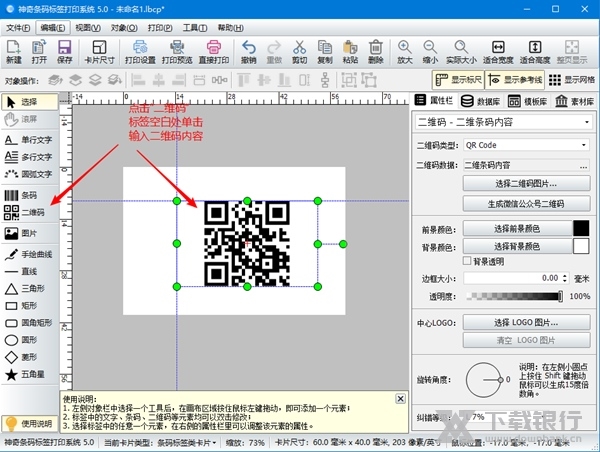Screen dimensions: 600x452
Task: Click the 放大 zoom in icon
Action: tap(404, 51)
